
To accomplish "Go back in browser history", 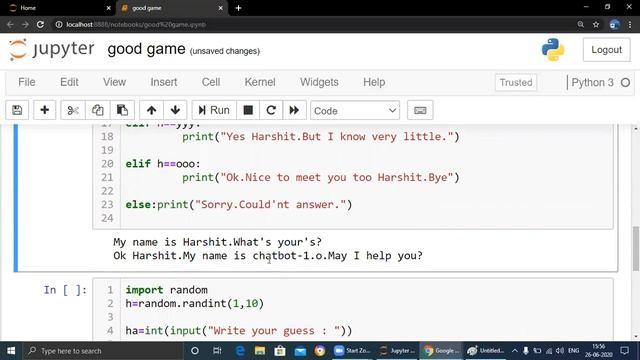I will 10,24.
